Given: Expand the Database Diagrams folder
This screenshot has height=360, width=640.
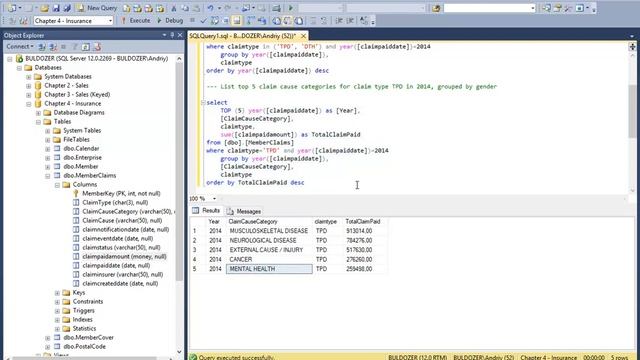Looking at the screenshot, I should tap(38, 113).
